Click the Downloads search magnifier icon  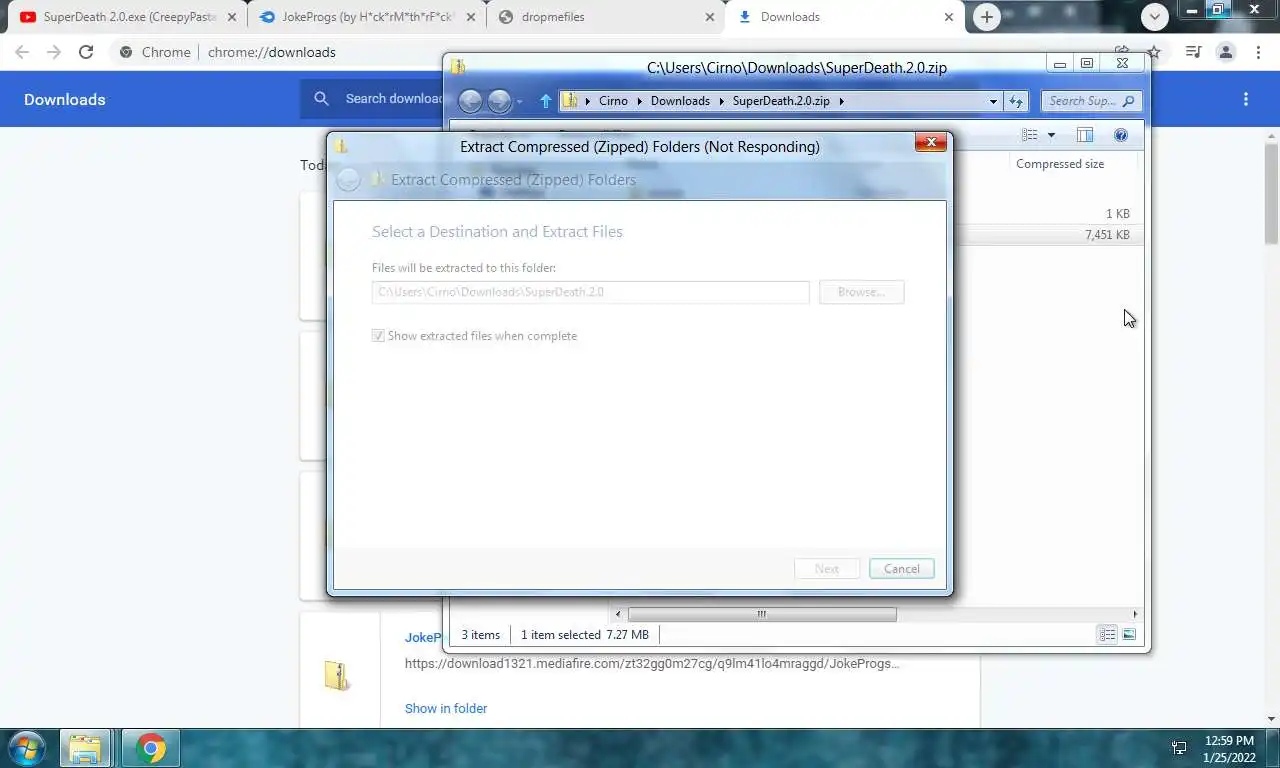tap(321, 98)
